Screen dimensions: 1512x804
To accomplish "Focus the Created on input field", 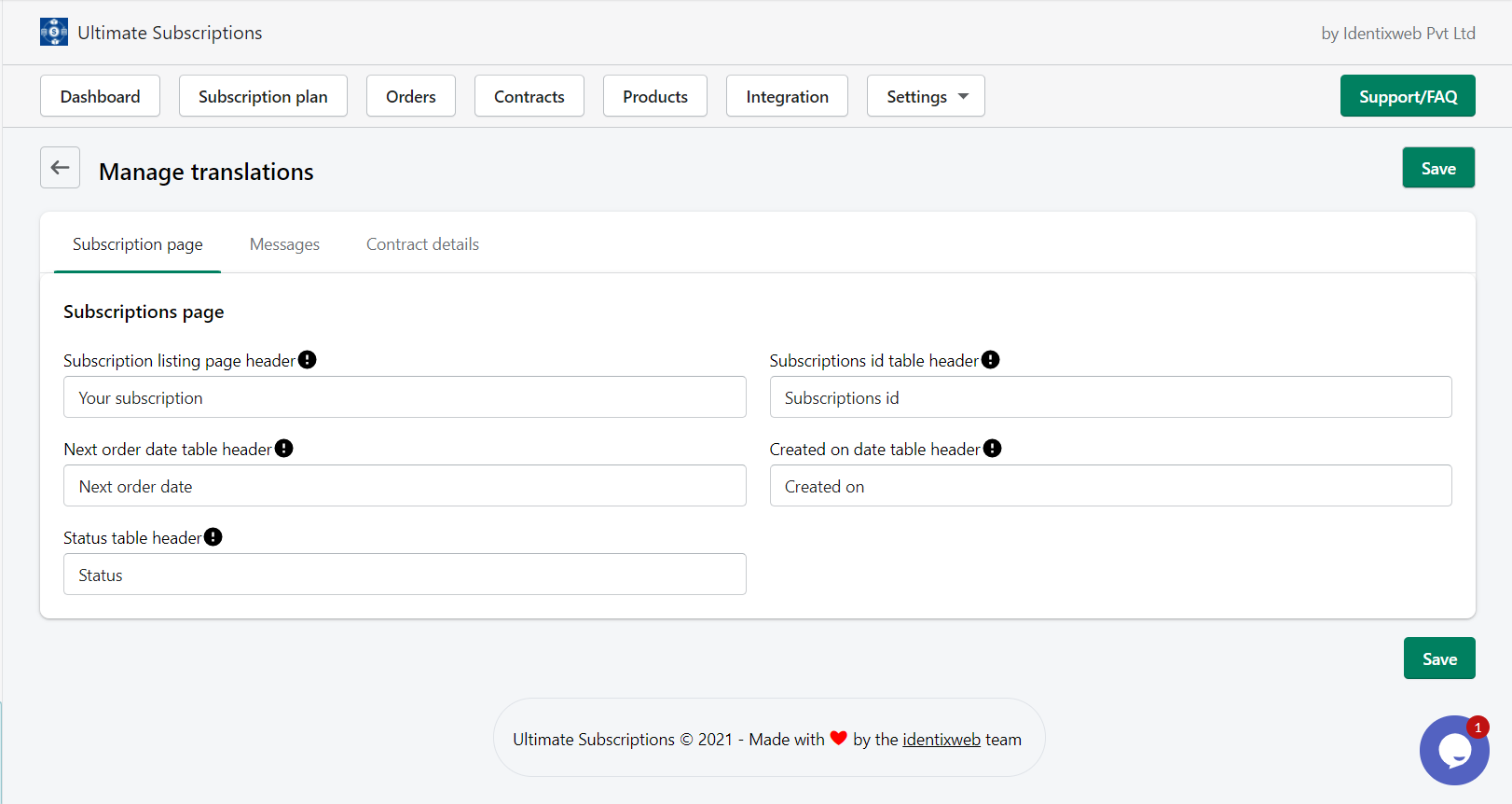I will click(1110, 486).
